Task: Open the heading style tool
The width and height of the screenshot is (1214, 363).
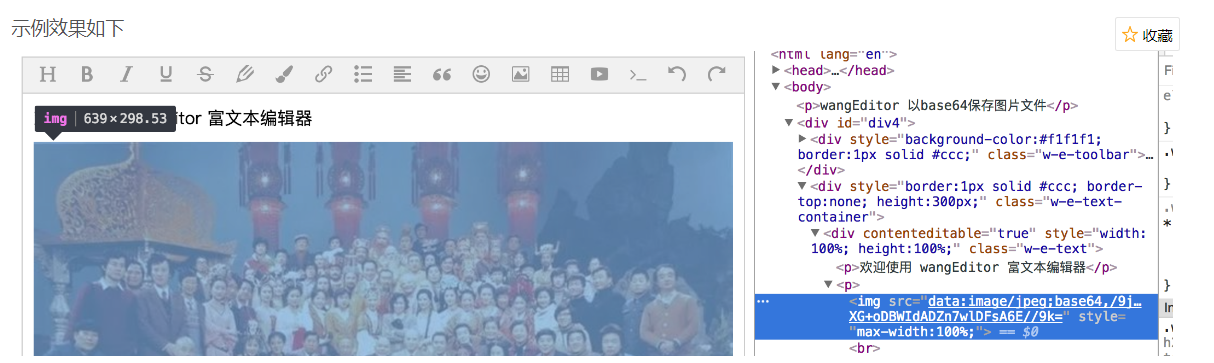Action: coord(47,74)
